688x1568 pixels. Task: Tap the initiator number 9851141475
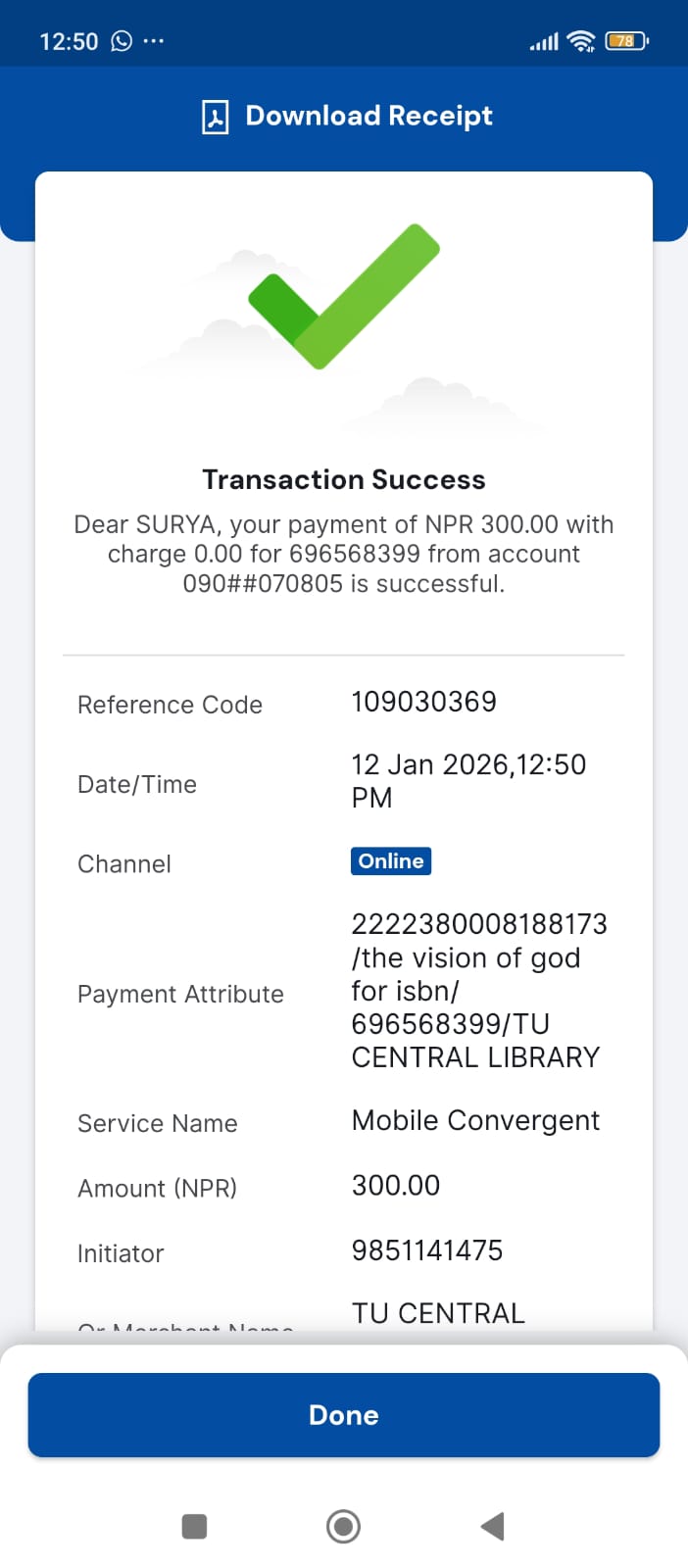click(426, 1250)
